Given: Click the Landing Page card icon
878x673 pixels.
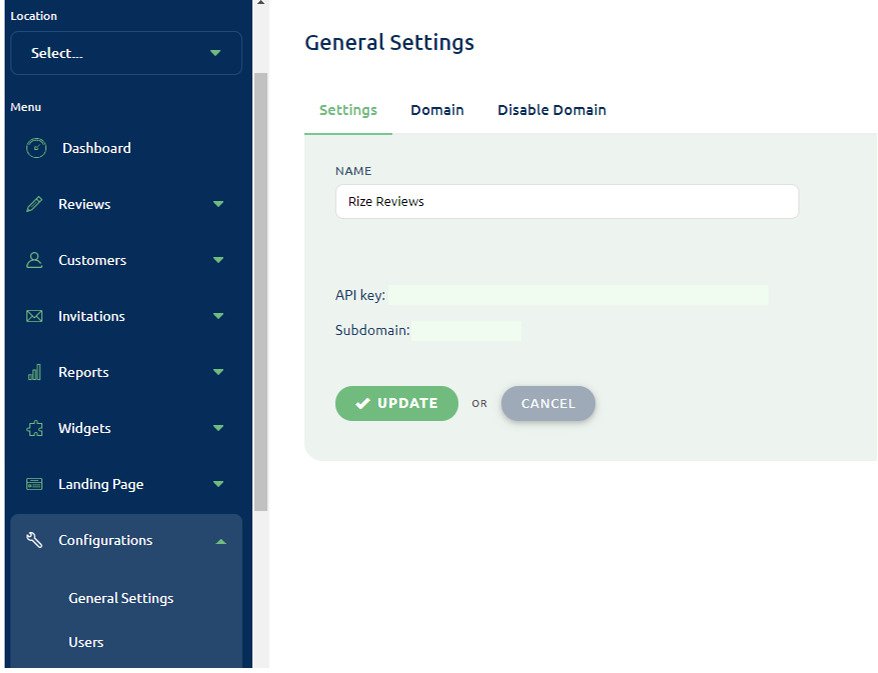Looking at the screenshot, I should click(x=34, y=484).
